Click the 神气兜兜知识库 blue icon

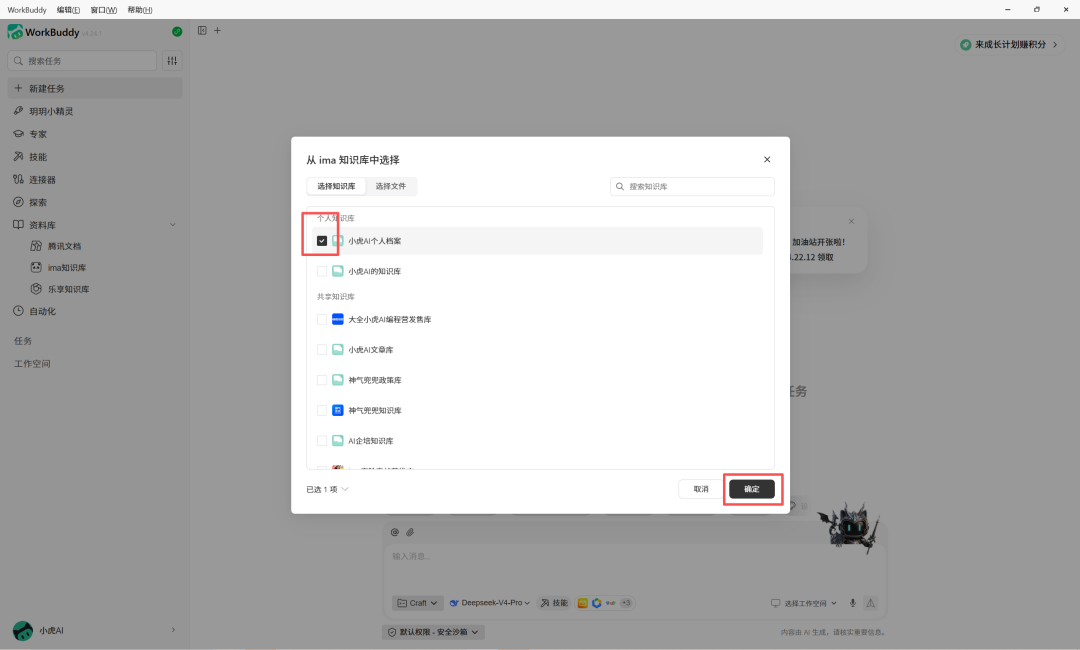click(338, 410)
